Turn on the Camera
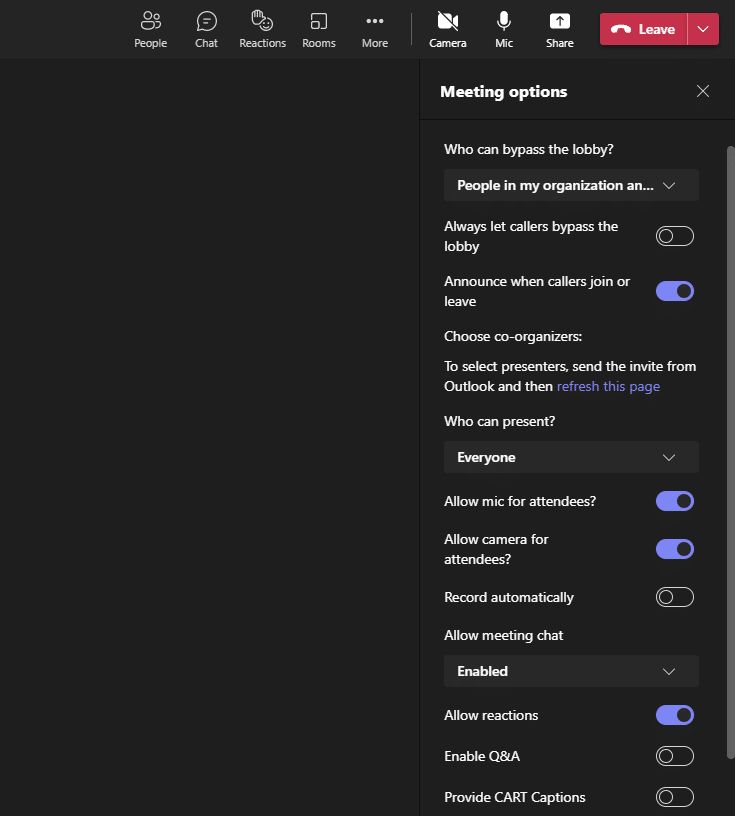The width and height of the screenshot is (735, 816). [x=447, y=28]
